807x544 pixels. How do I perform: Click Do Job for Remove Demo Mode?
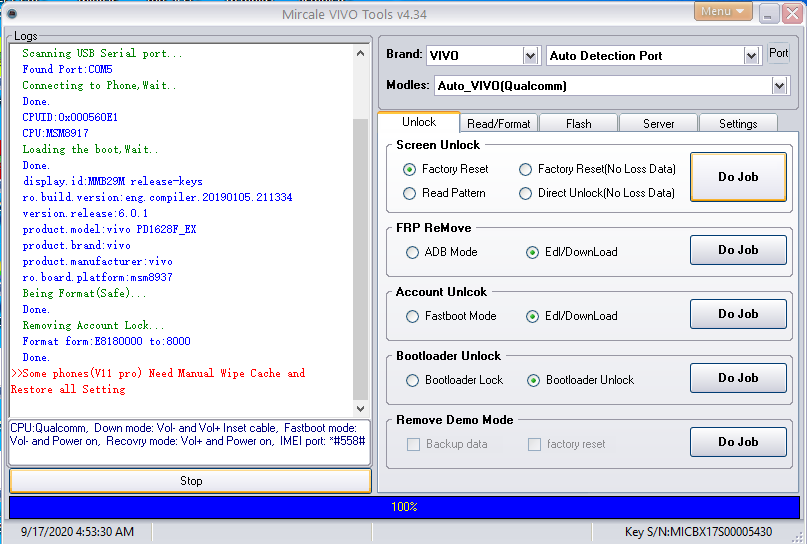738,442
